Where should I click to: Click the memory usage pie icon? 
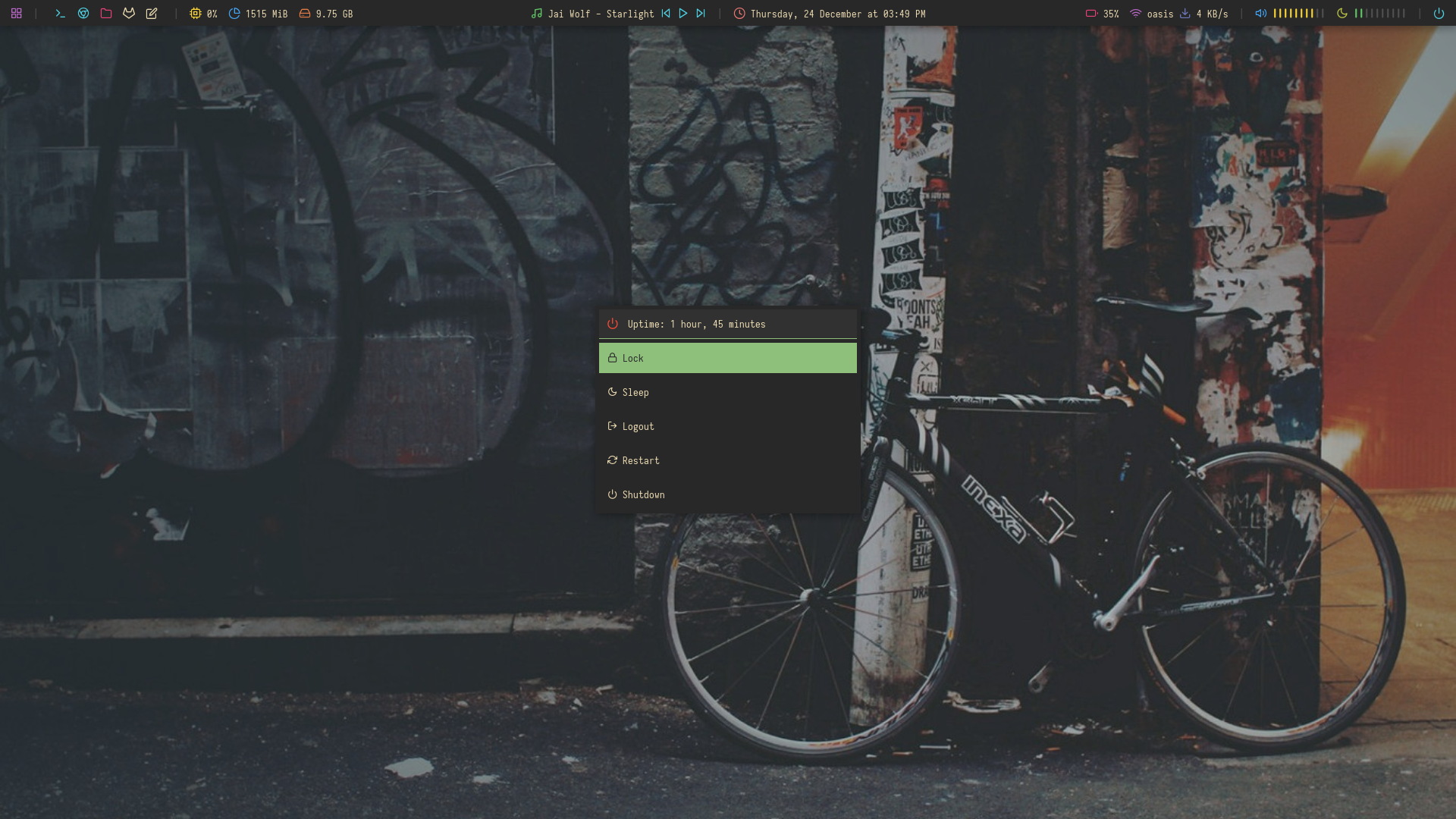(x=234, y=14)
